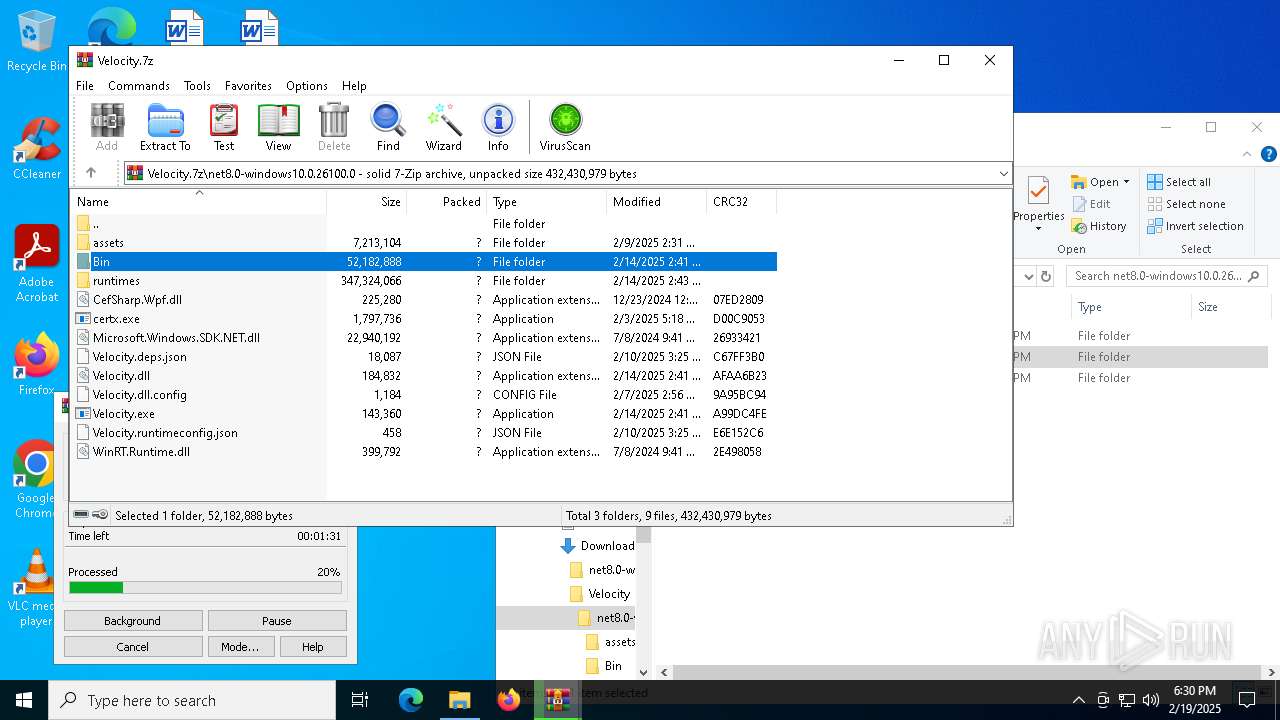Click Select none in Explorer ribbon
1280x720 pixels.
pyautogui.click(x=1186, y=204)
